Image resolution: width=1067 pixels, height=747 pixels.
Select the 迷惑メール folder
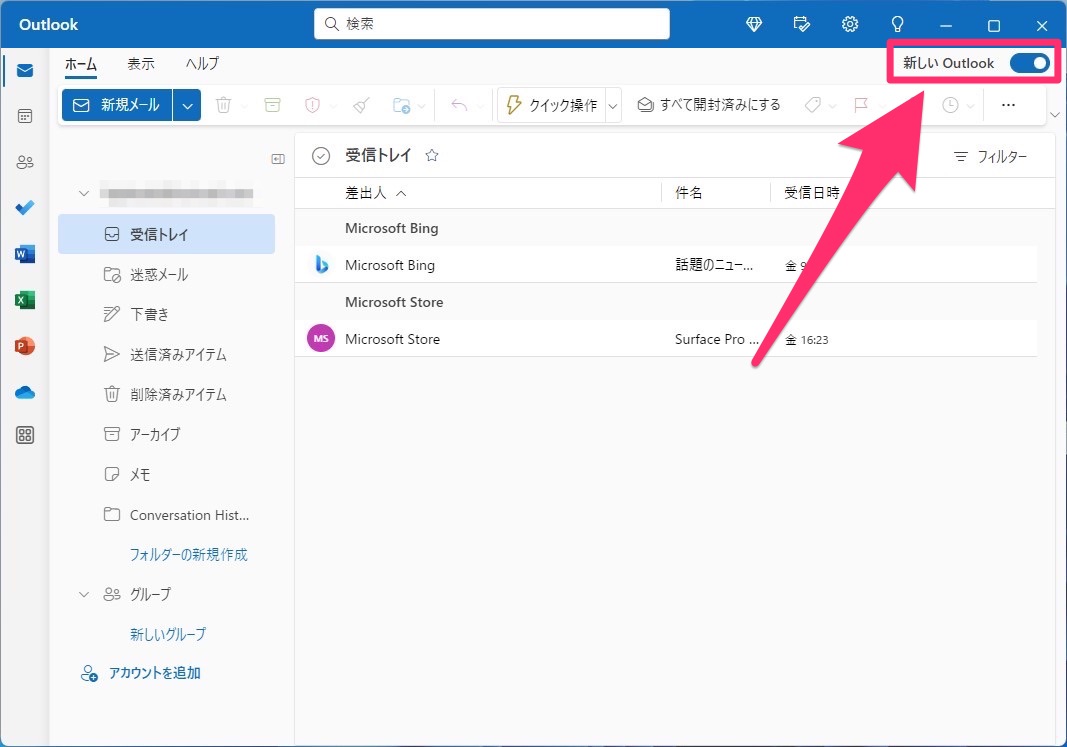(x=158, y=274)
